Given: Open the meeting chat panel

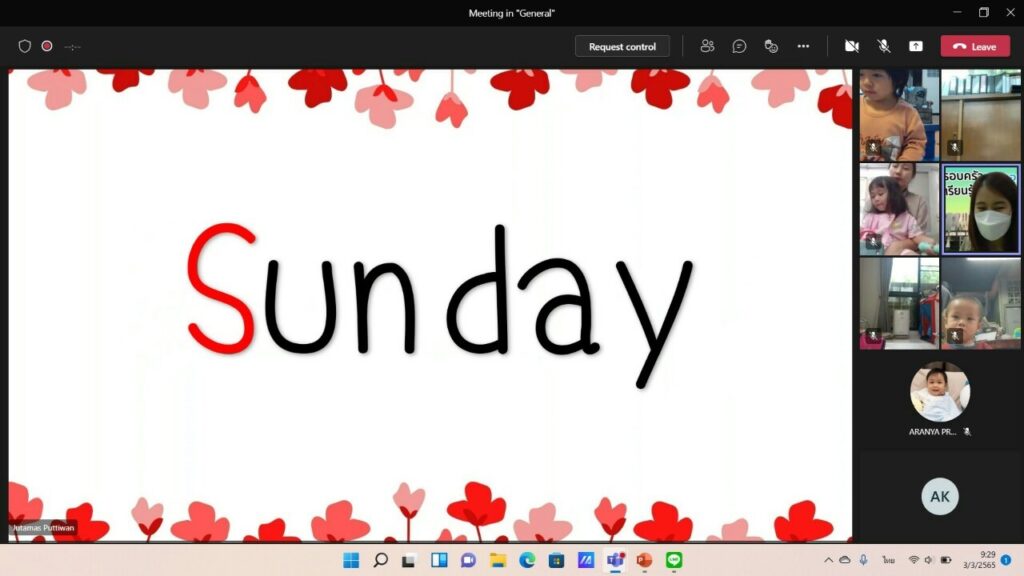Looking at the screenshot, I should pos(739,46).
